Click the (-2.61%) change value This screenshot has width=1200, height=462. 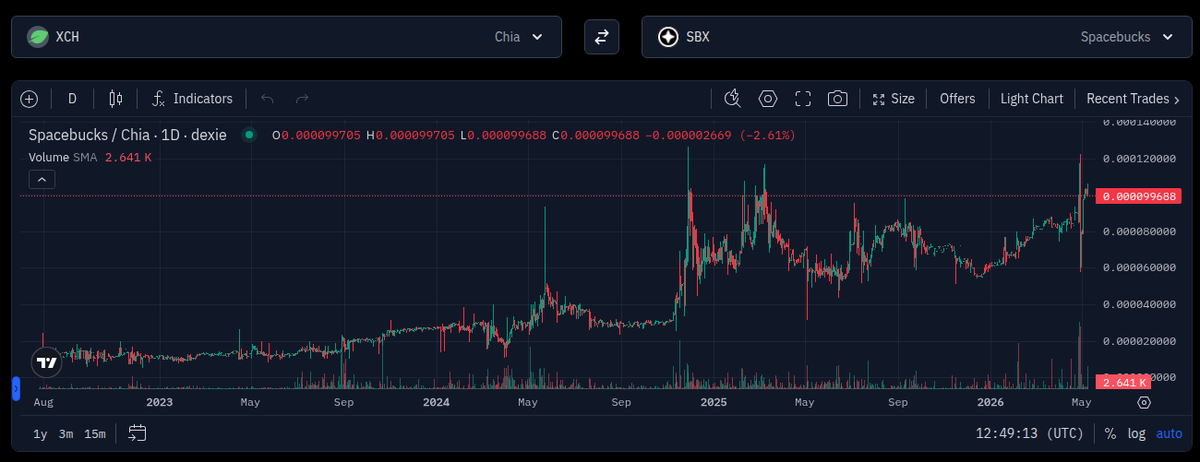pos(767,134)
